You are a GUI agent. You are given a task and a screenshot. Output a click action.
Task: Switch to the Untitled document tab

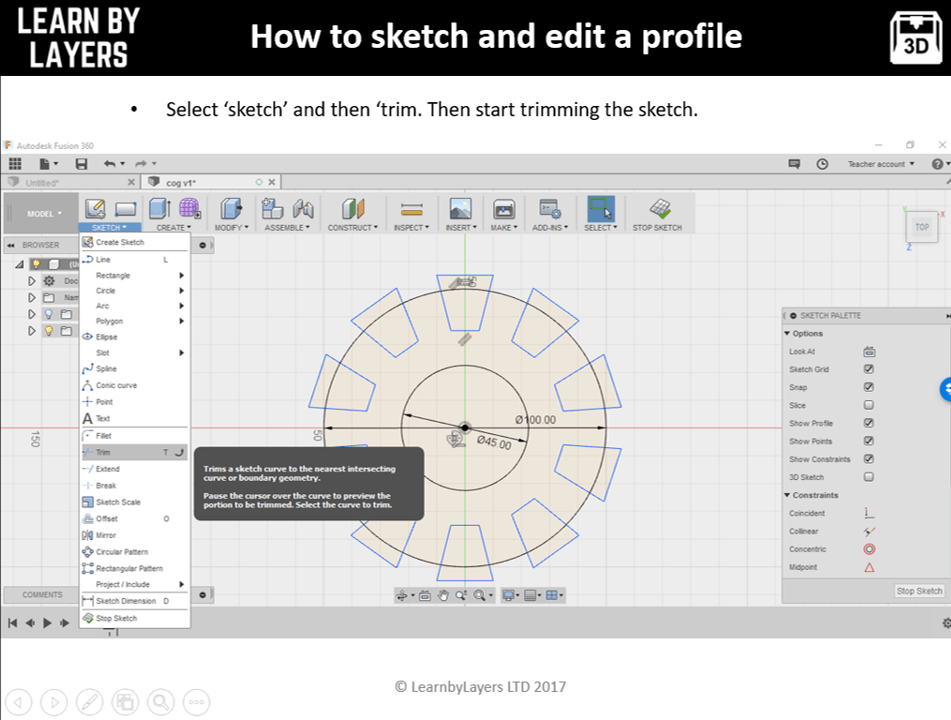coord(43,183)
